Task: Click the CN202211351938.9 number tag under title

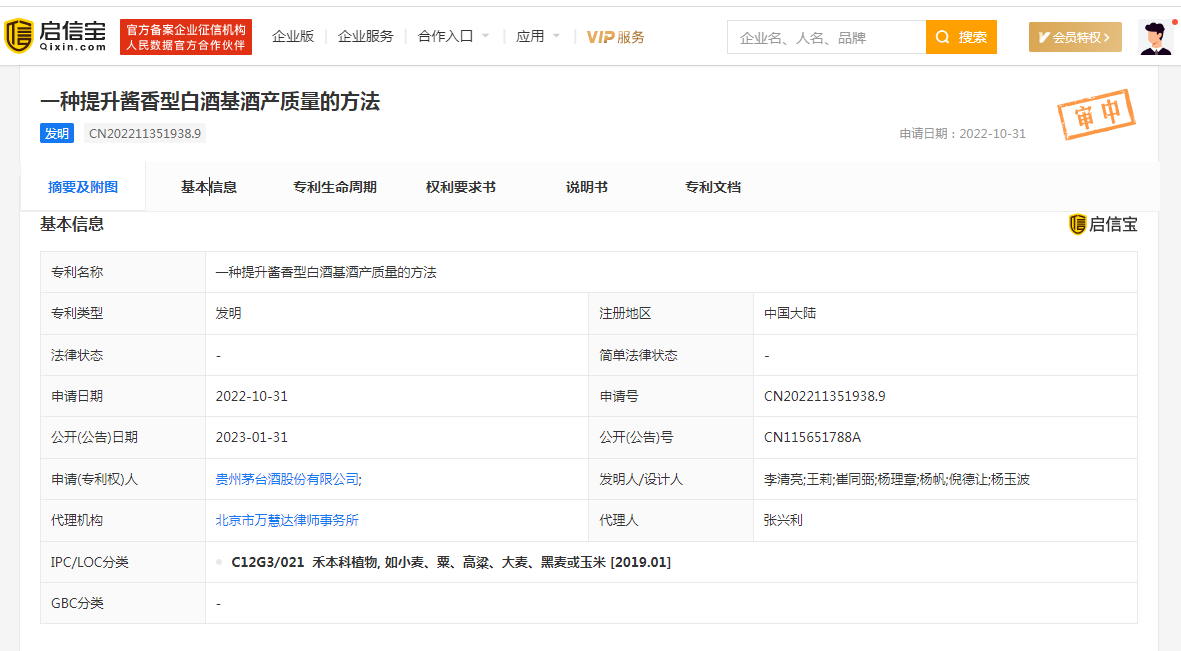Action: tap(145, 133)
